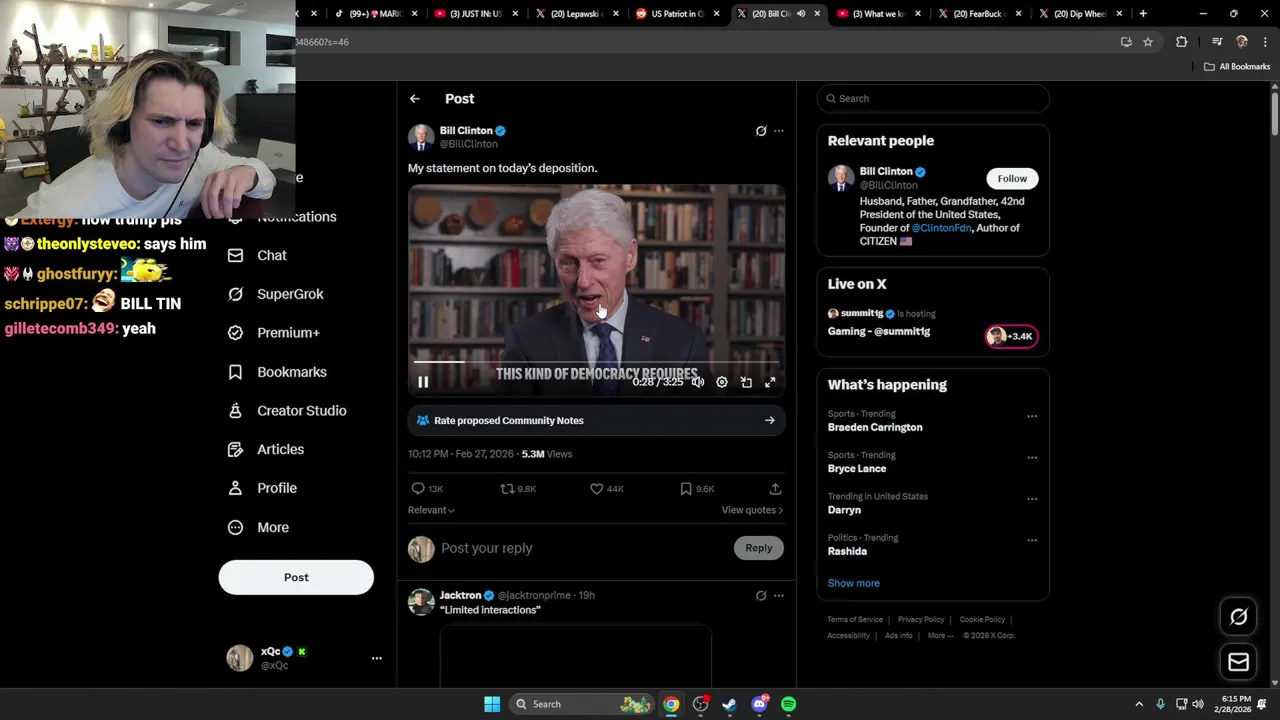Open Braeden Carrington trending topic
The width and height of the screenshot is (1280, 720).
click(x=875, y=427)
